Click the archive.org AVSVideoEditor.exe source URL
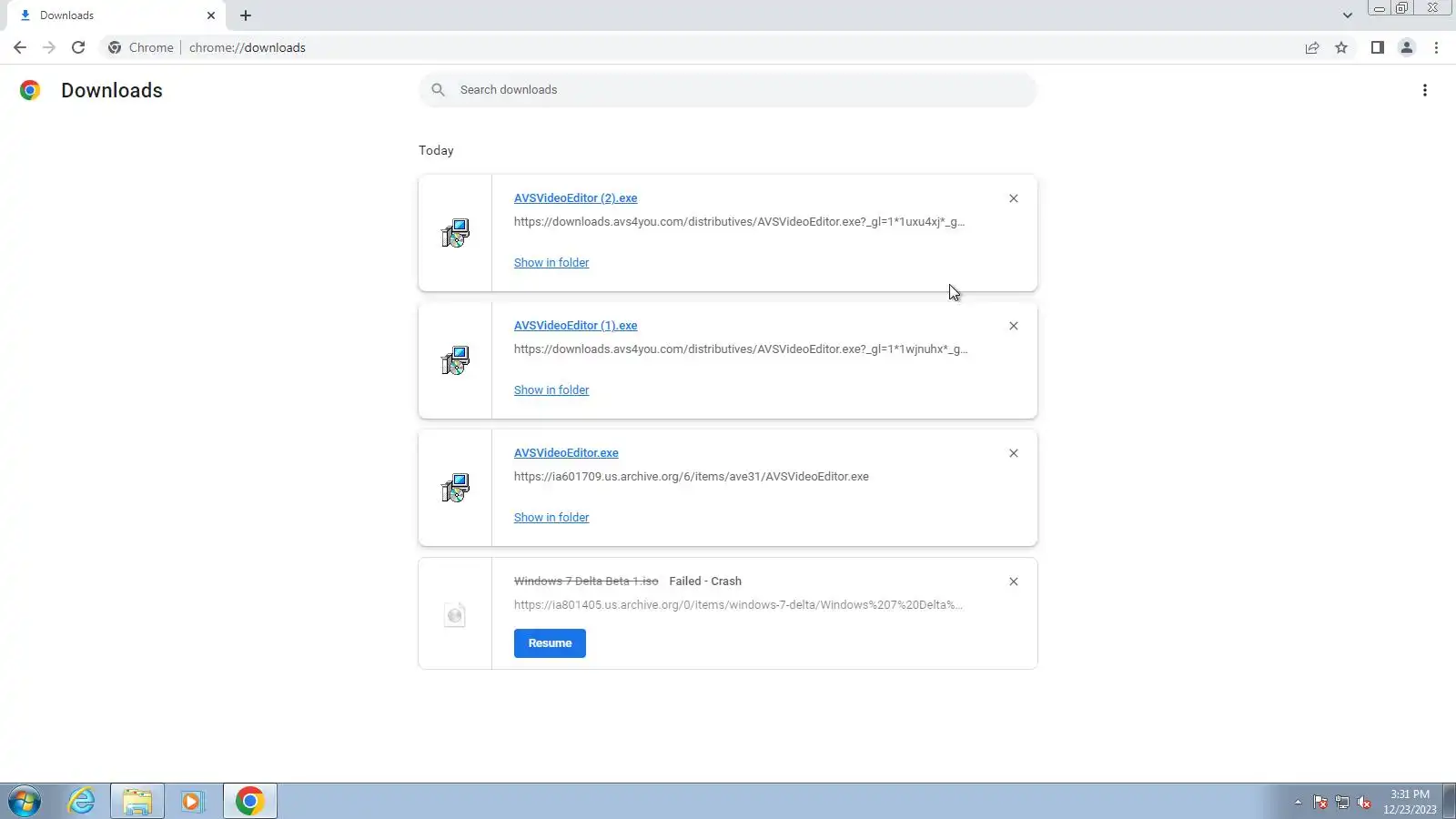Image resolution: width=1456 pixels, height=819 pixels. pos(692,477)
